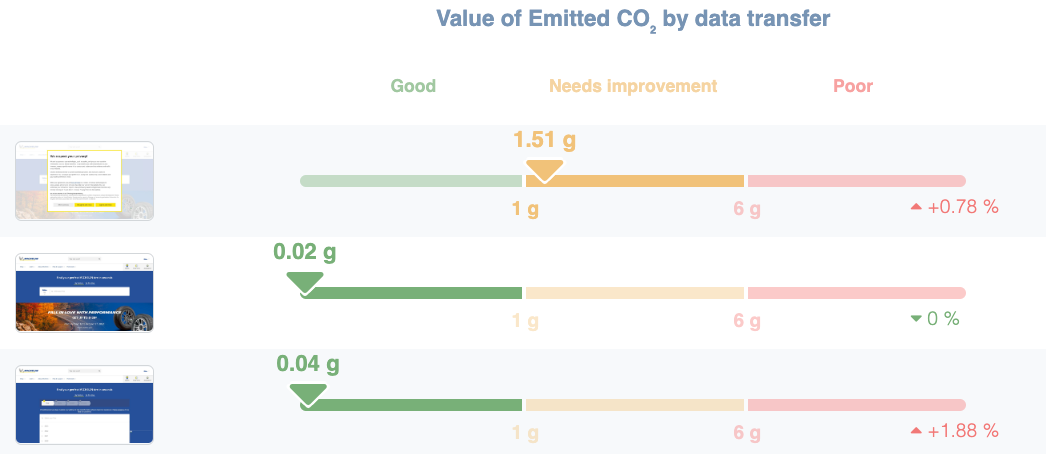Click the Value of Emitted CO2 title

(x=633, y=19)
